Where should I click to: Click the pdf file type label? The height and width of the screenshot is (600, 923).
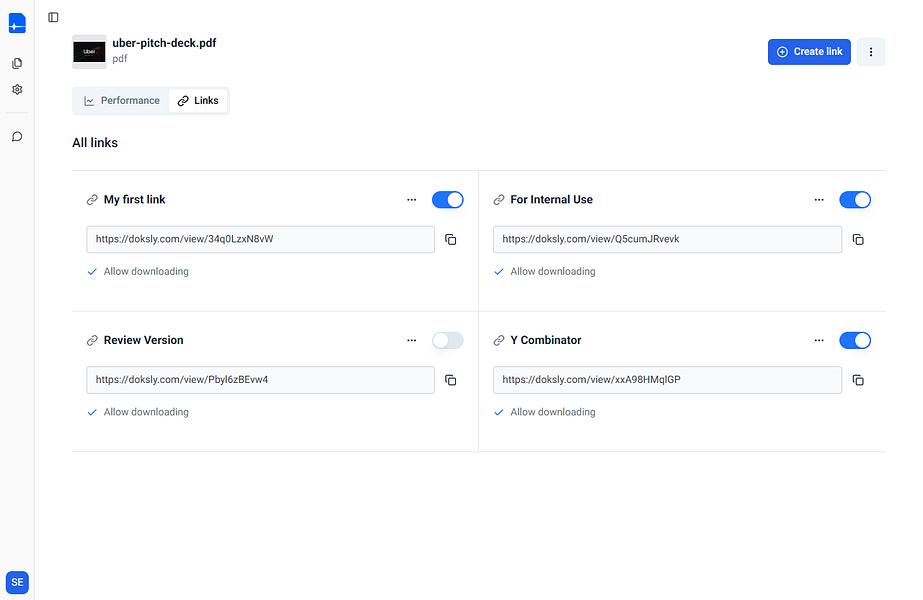click(x=119, y=59)
